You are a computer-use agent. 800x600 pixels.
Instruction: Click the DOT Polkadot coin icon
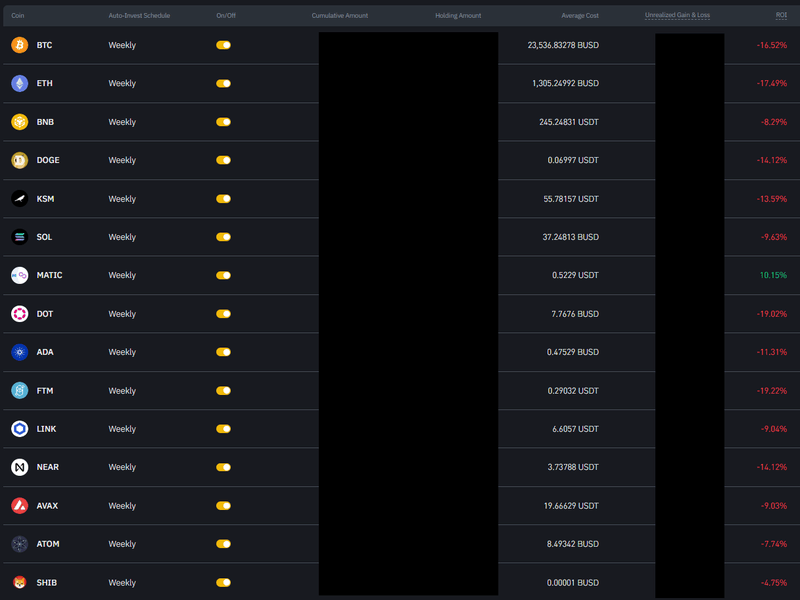click(x=19, y=314)
